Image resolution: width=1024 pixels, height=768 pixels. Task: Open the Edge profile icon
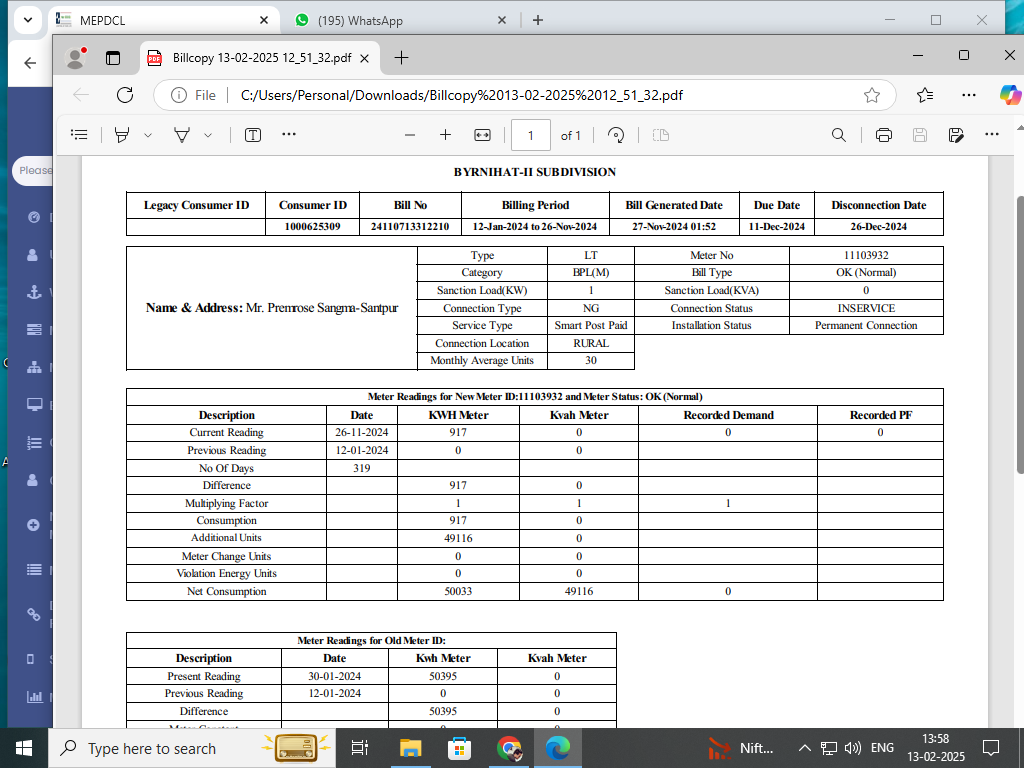(76, 58)
